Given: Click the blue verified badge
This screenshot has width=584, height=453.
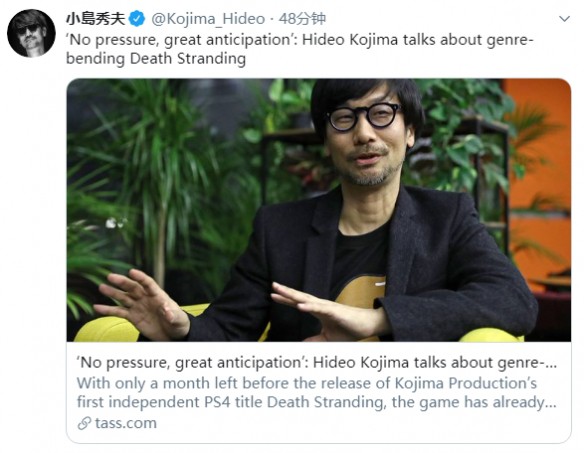Looking at the screenshot, I should [x=137, y=19].
